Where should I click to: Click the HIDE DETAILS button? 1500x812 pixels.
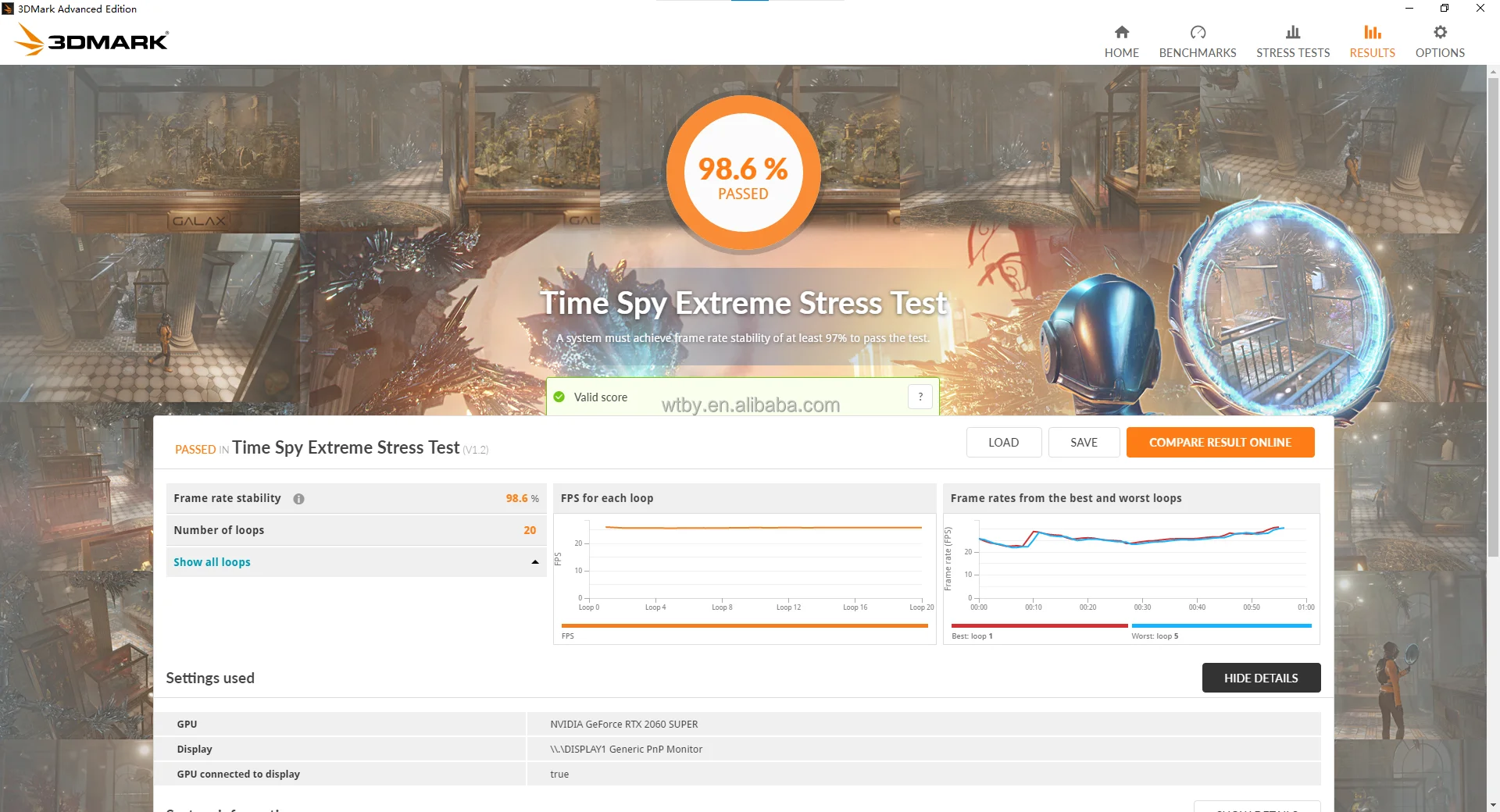[x=1262, y=678]
